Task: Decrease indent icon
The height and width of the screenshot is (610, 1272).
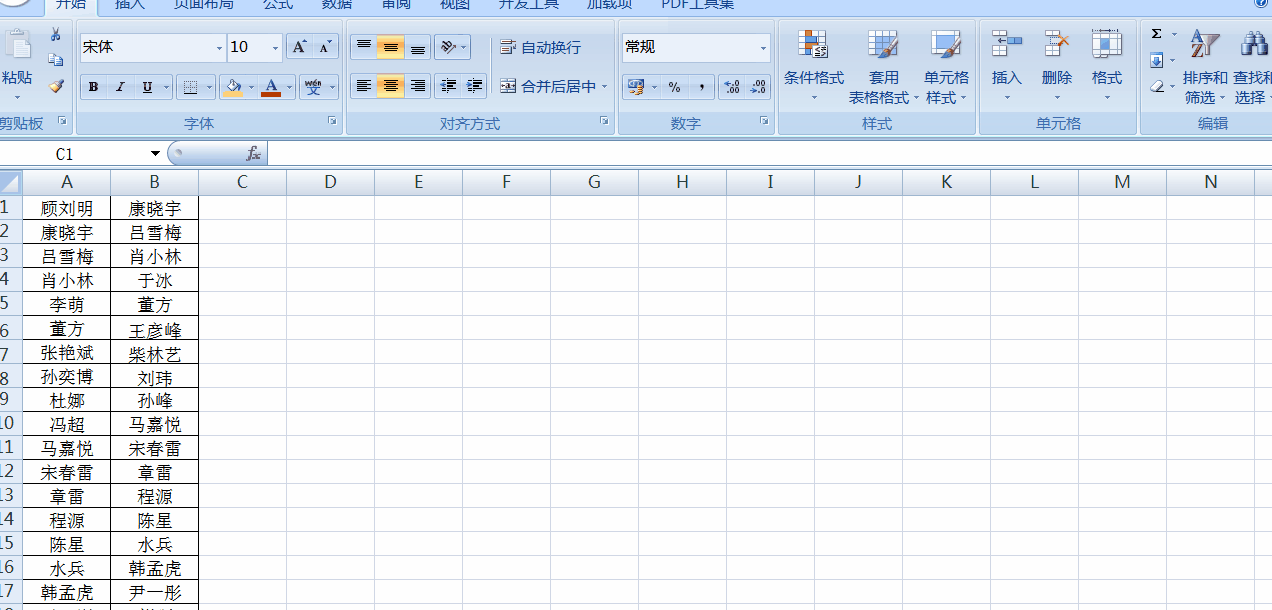Action: click(x=448, y=86)
